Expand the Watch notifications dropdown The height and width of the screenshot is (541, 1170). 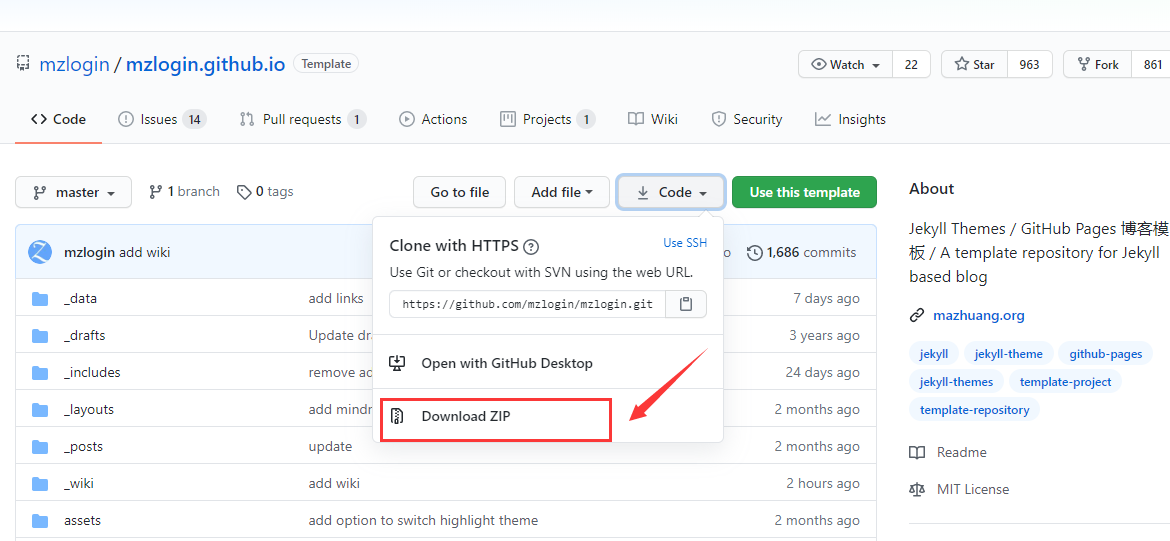(x=845, y=65)
